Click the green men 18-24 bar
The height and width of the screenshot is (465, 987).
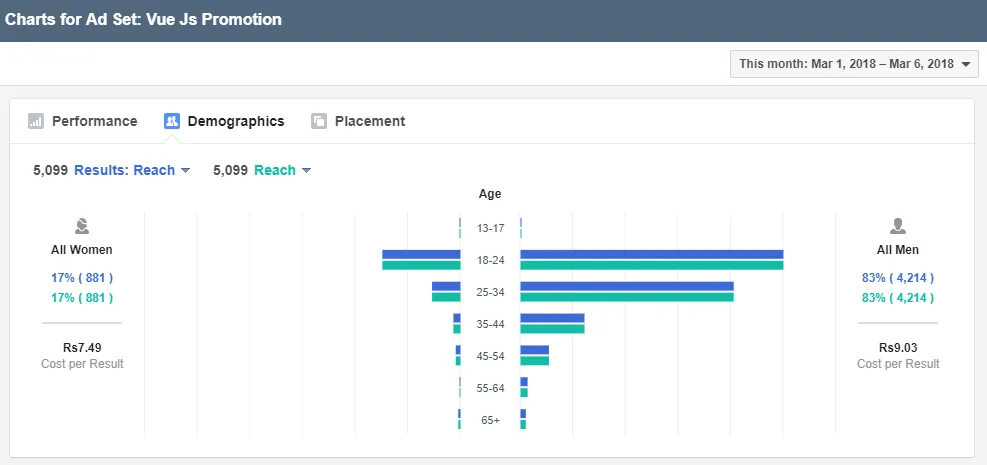point(651,265)
